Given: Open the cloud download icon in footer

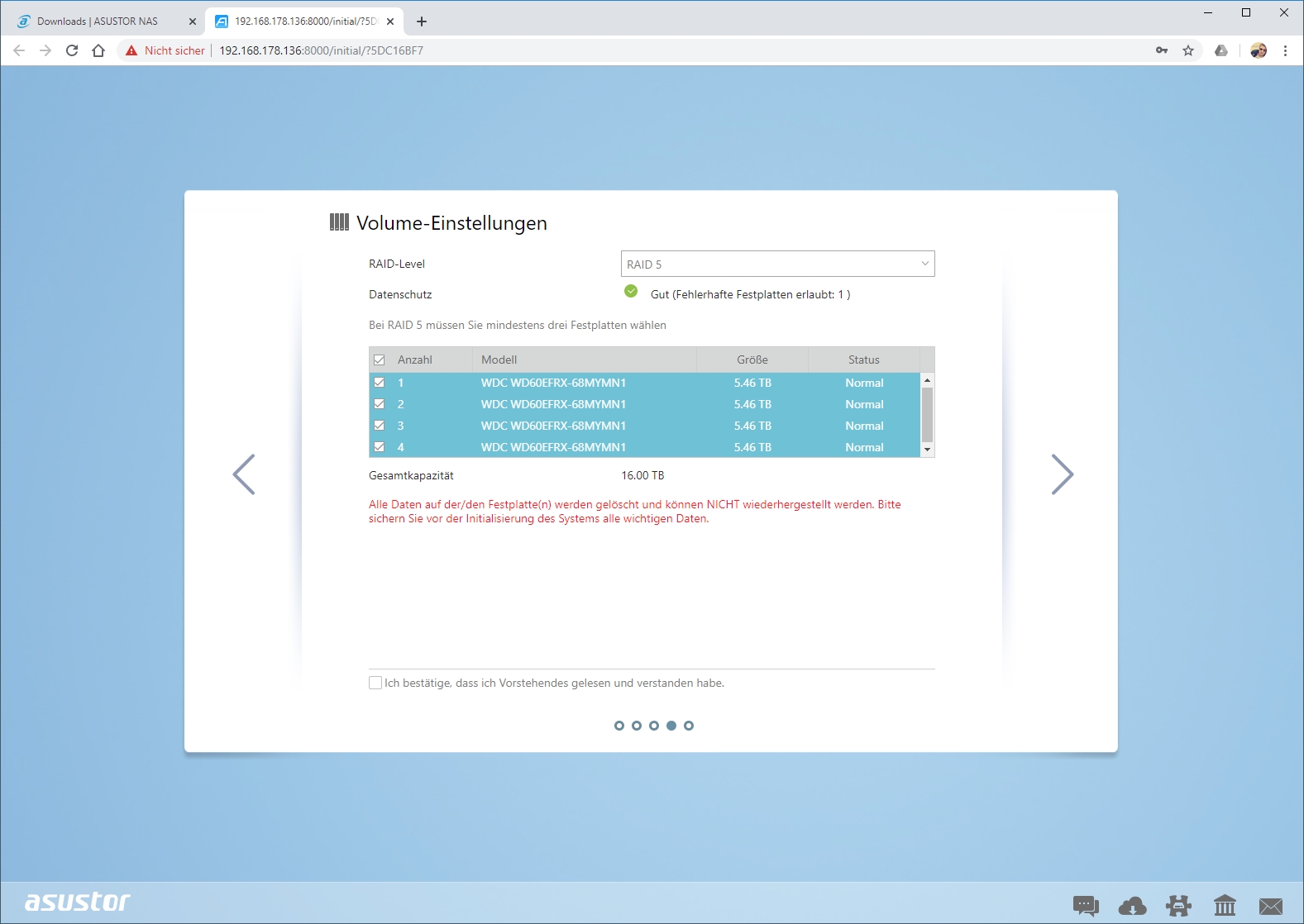Looking at the screenshot, I should pos(1132,906).
